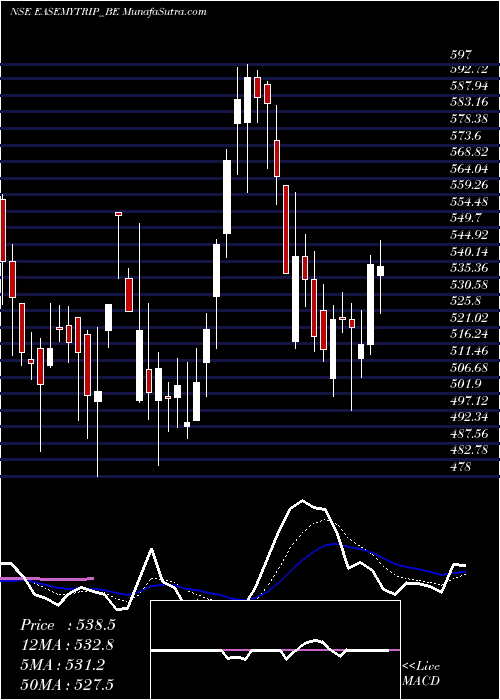Click the 487.56 price level label

[469, 433]
